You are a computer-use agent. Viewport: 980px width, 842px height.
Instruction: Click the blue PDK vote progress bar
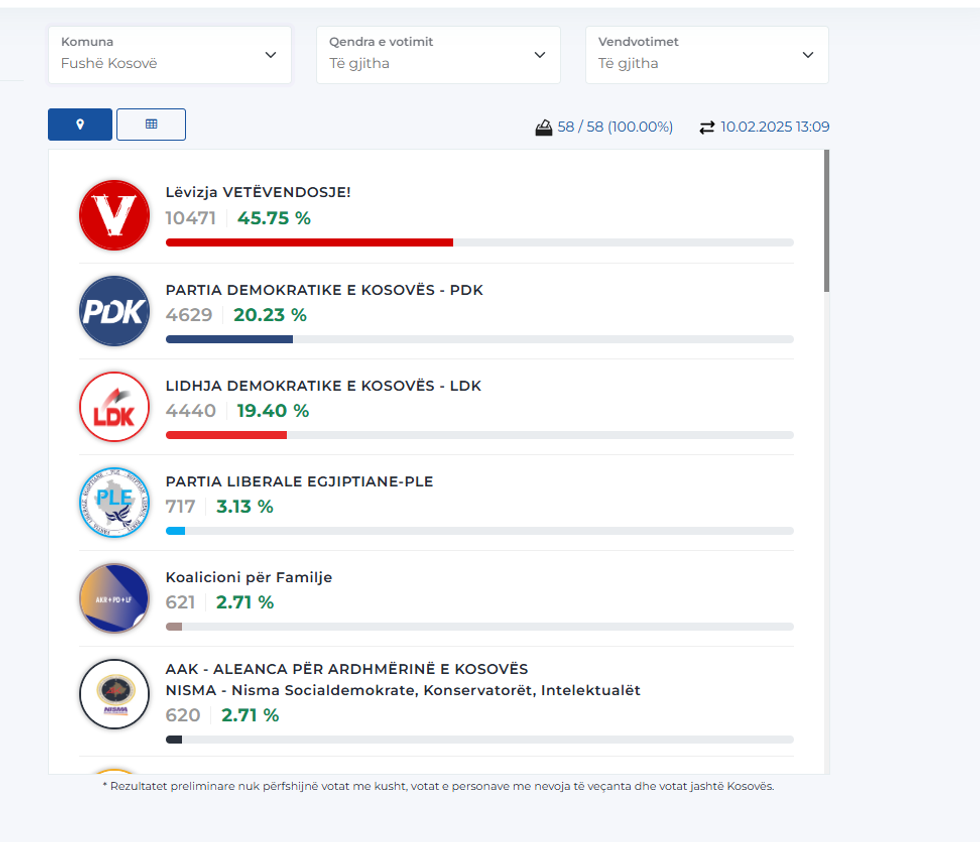229,339
